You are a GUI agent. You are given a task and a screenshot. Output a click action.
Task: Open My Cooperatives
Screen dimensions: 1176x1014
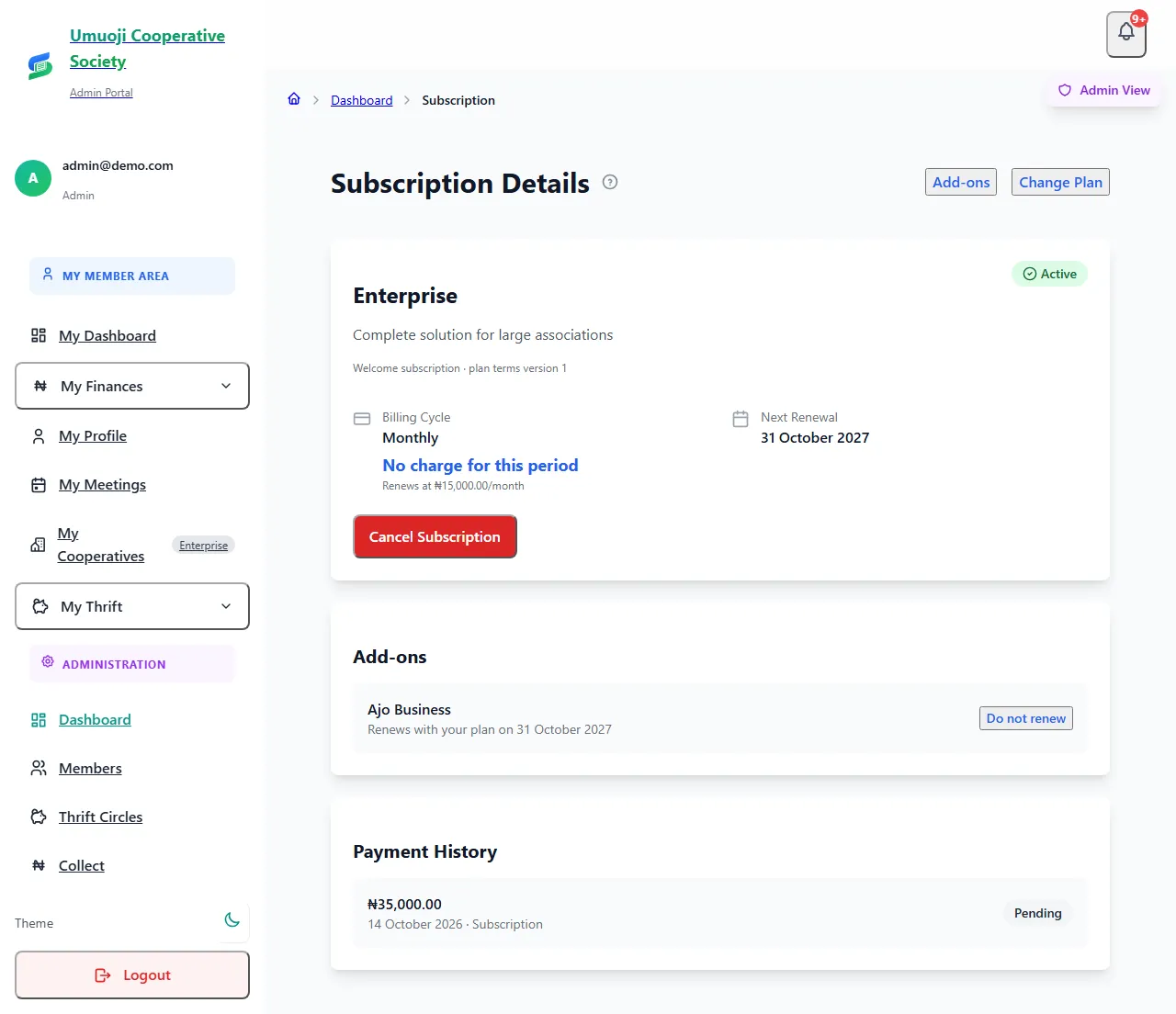tap(100, 545)
